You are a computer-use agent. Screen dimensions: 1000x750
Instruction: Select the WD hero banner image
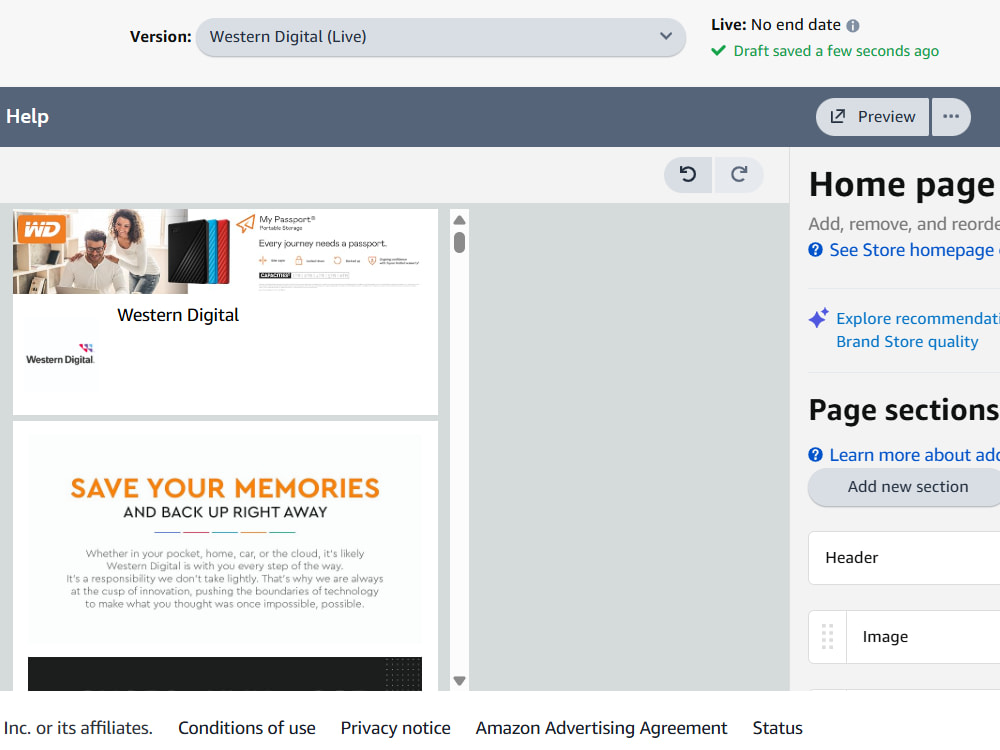225,251
